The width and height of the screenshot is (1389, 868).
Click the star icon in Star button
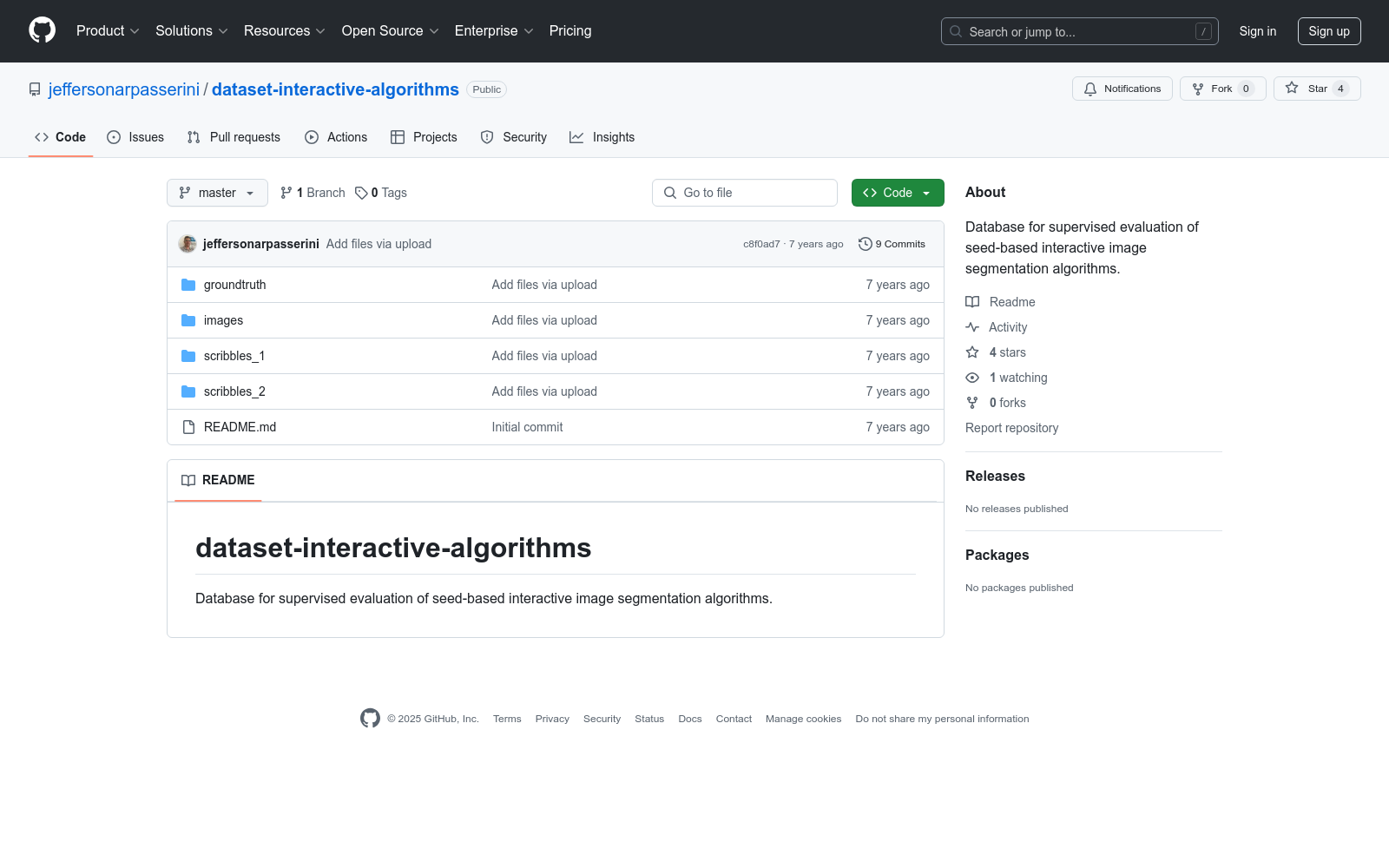(1292, 89)
